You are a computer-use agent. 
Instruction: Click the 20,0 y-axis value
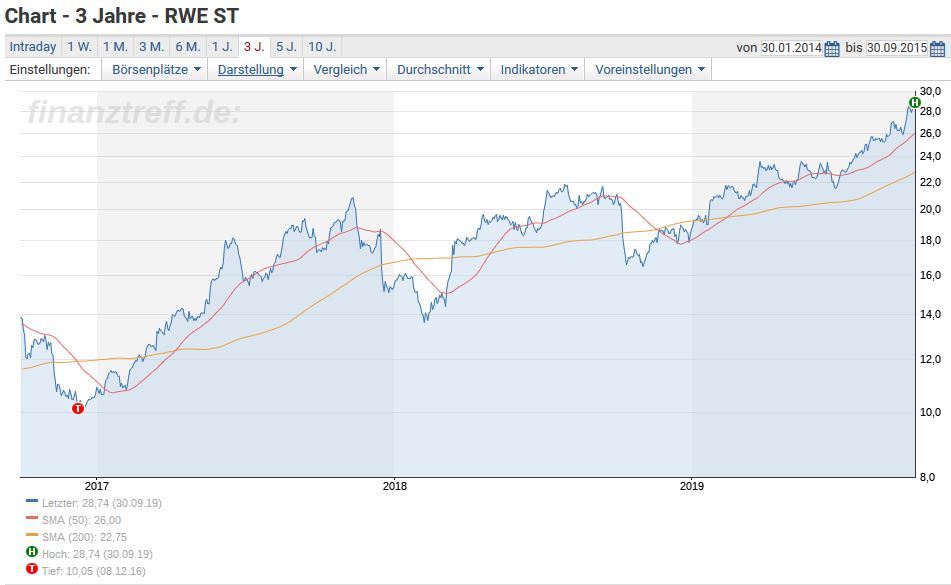tap(930, 209)
